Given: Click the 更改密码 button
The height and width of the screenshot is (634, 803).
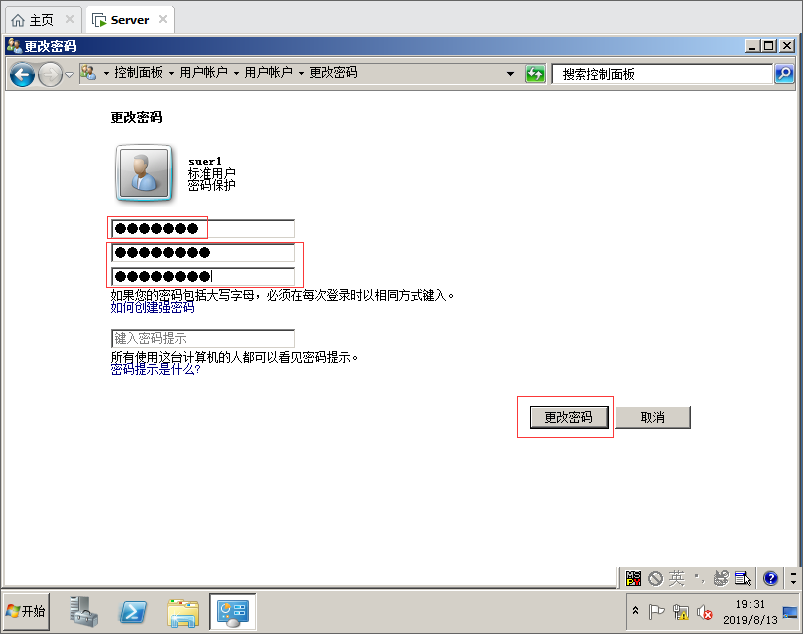Looking at the screenshot, I should 568,417.
